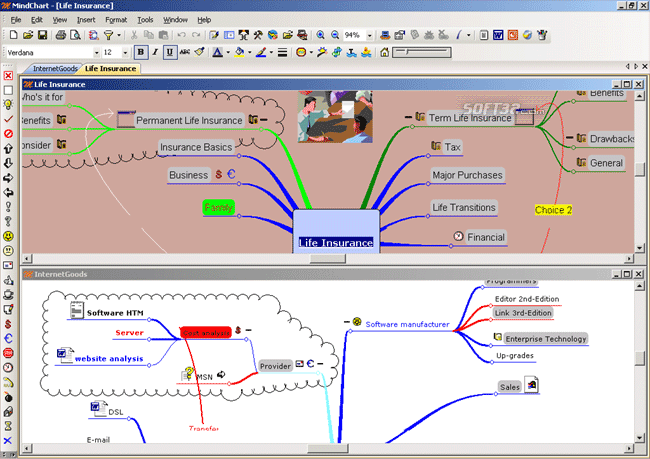The image size is (650, 459).
Task: Click the Home icon in format toolbar
Action: pos(385,52)
